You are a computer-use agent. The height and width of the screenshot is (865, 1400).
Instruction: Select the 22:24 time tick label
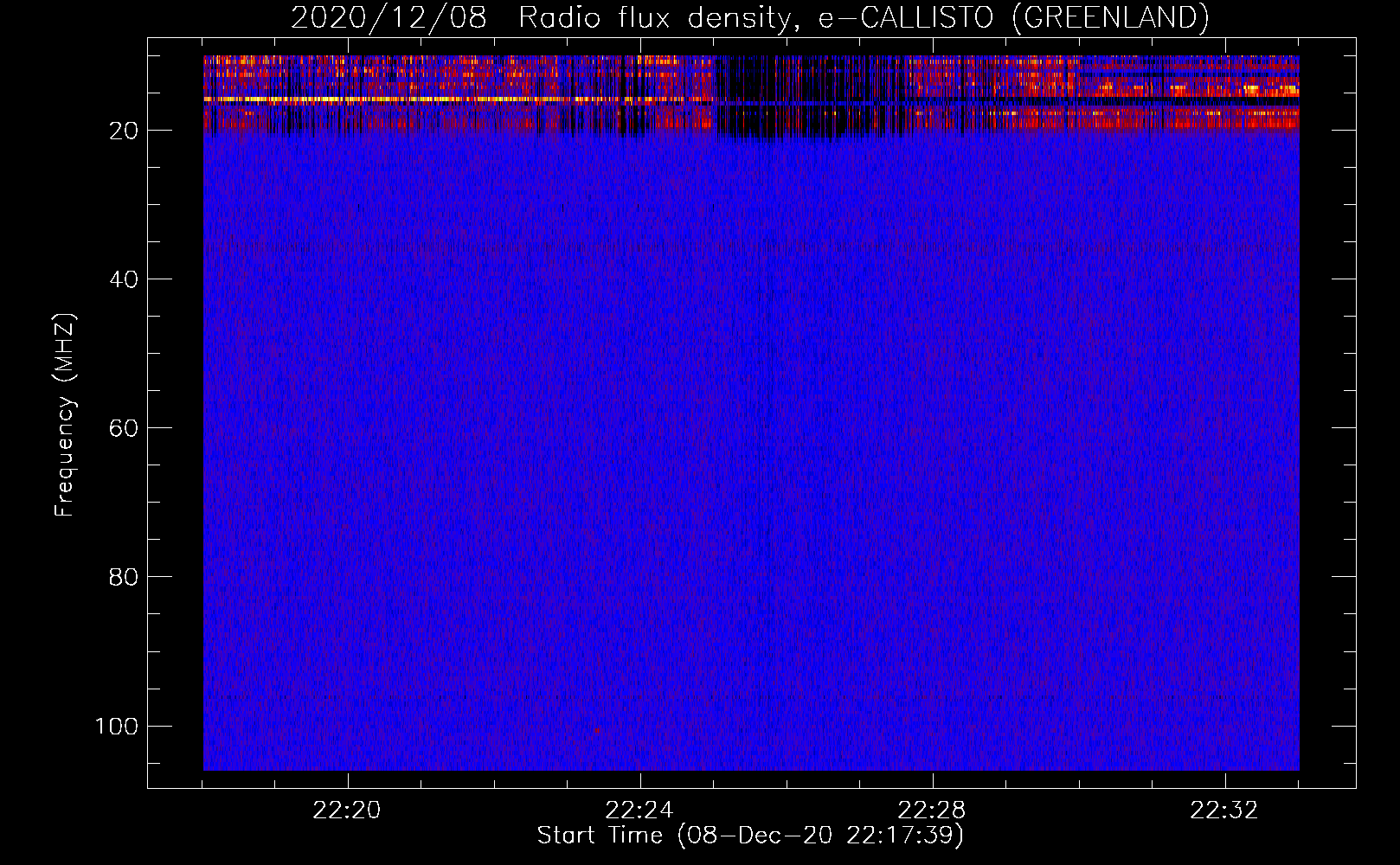639,811
